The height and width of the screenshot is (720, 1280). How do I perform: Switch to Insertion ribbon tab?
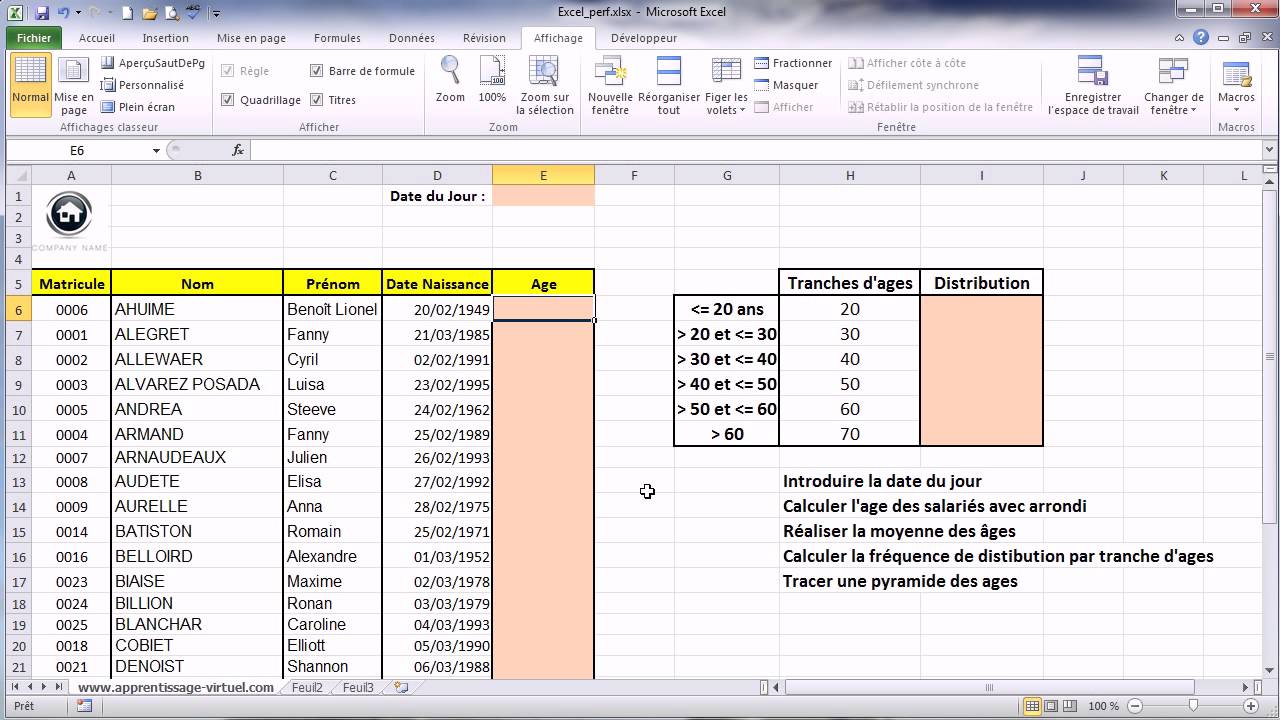[x=166, y=38]
